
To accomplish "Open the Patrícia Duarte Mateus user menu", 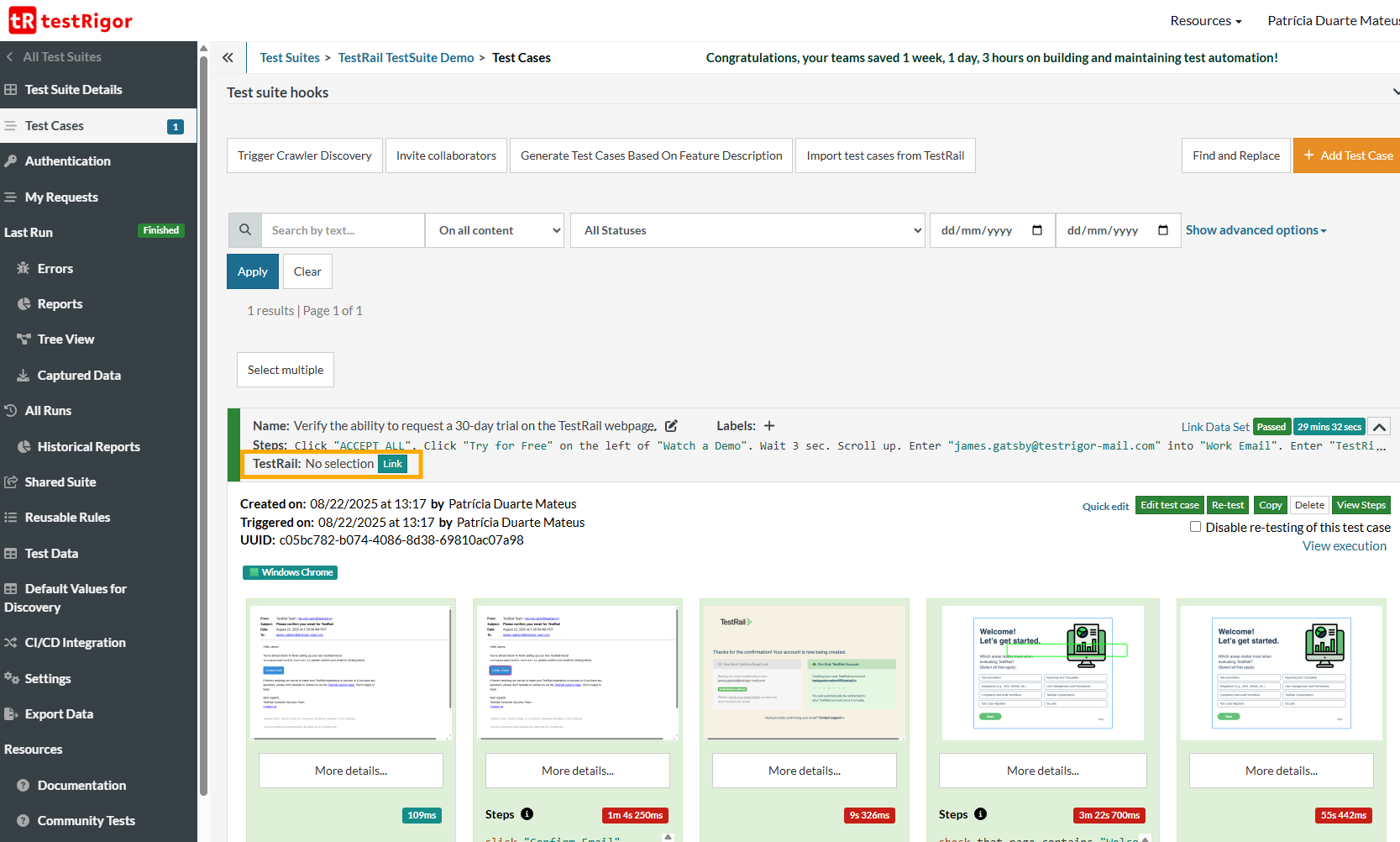I will pos(1334,21).
